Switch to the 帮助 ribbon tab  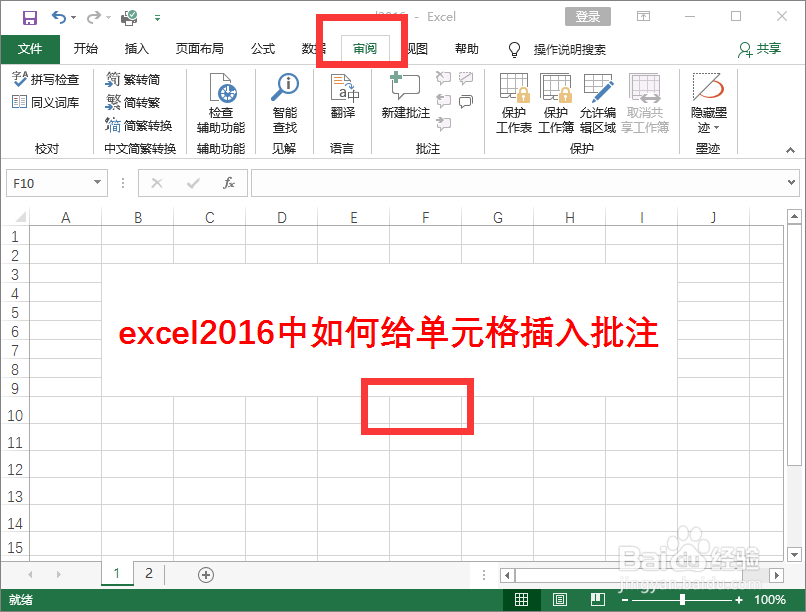467,49
